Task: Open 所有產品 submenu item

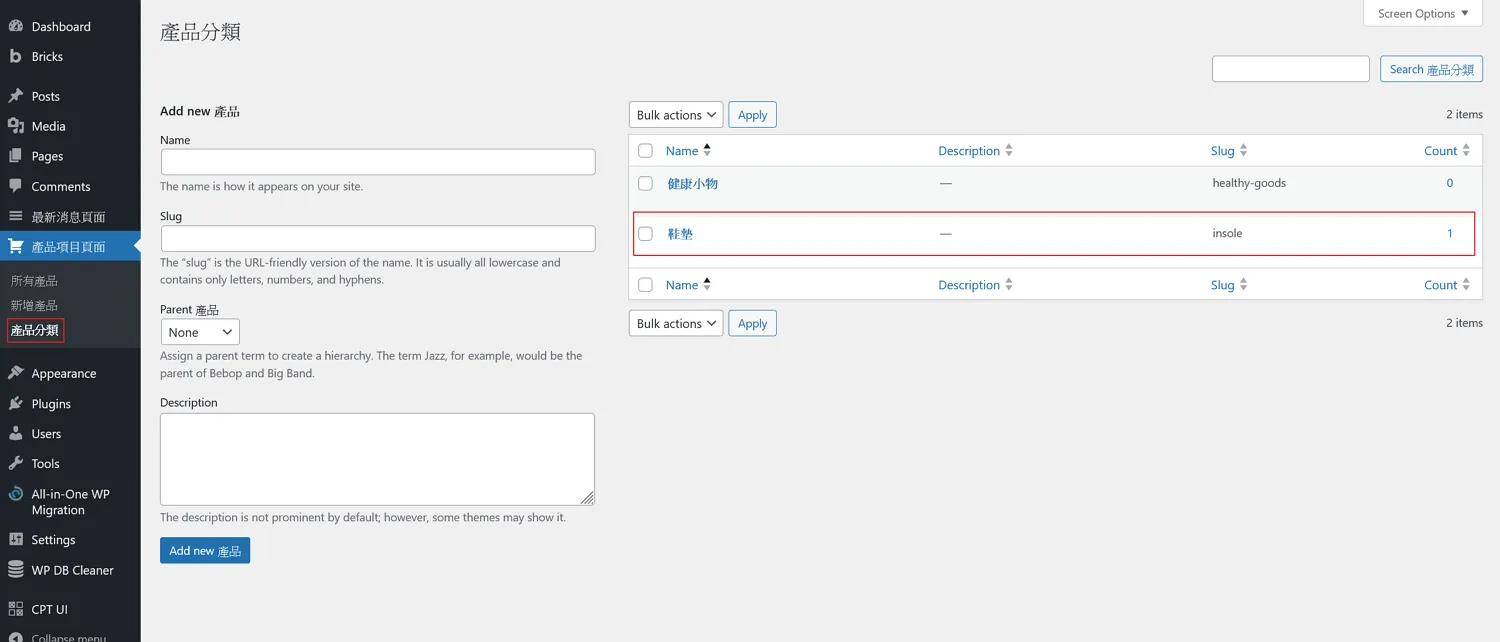Action: click(34, 281)
